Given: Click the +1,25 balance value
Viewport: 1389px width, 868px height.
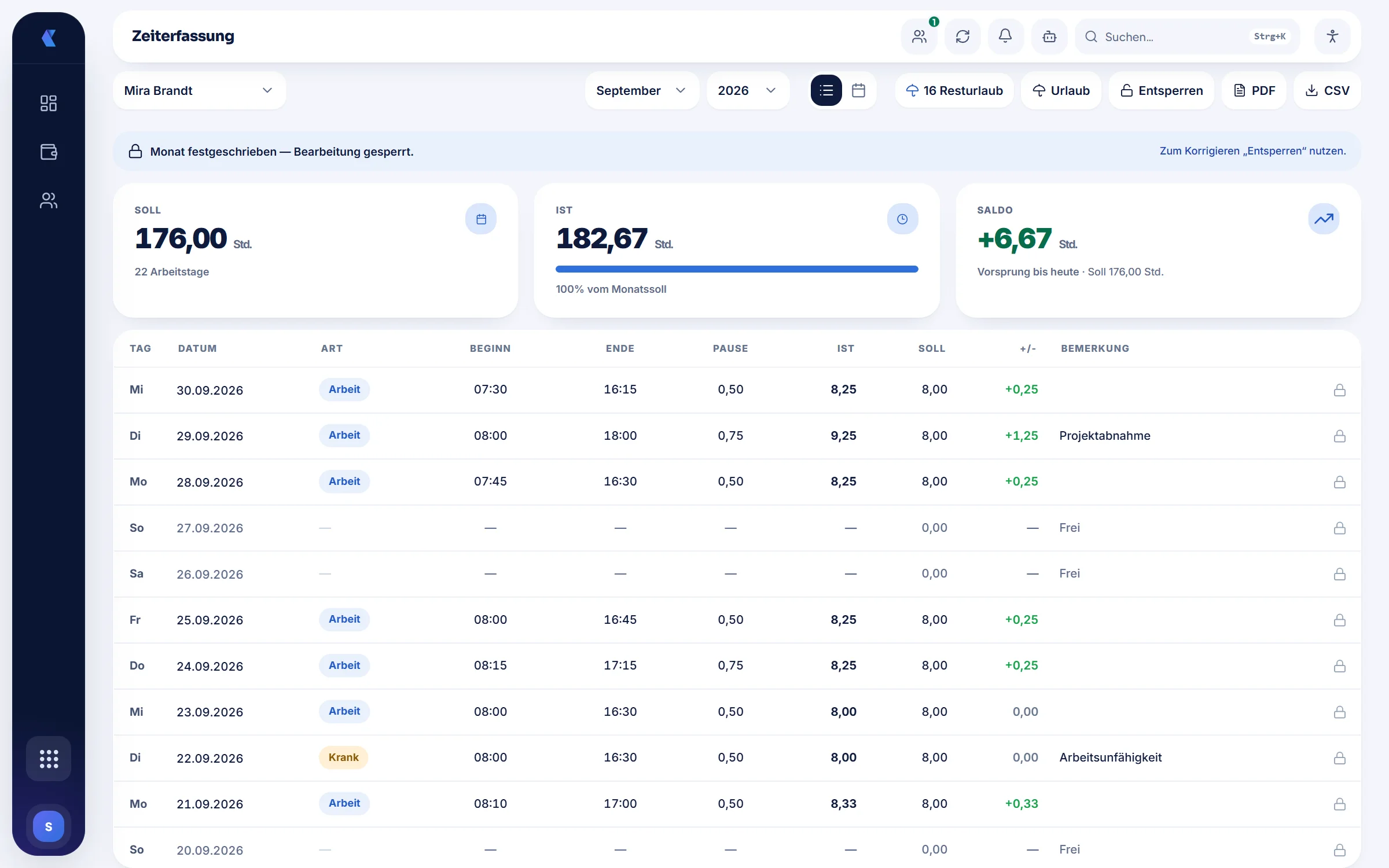Looking at the screenshot, I should pos(1021,436).
